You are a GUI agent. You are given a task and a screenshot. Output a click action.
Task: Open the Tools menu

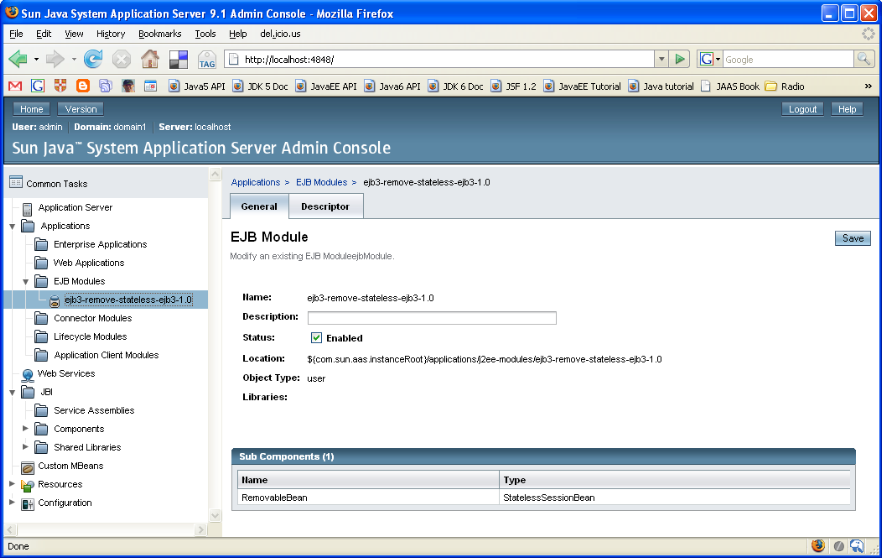tap(205, 34)
